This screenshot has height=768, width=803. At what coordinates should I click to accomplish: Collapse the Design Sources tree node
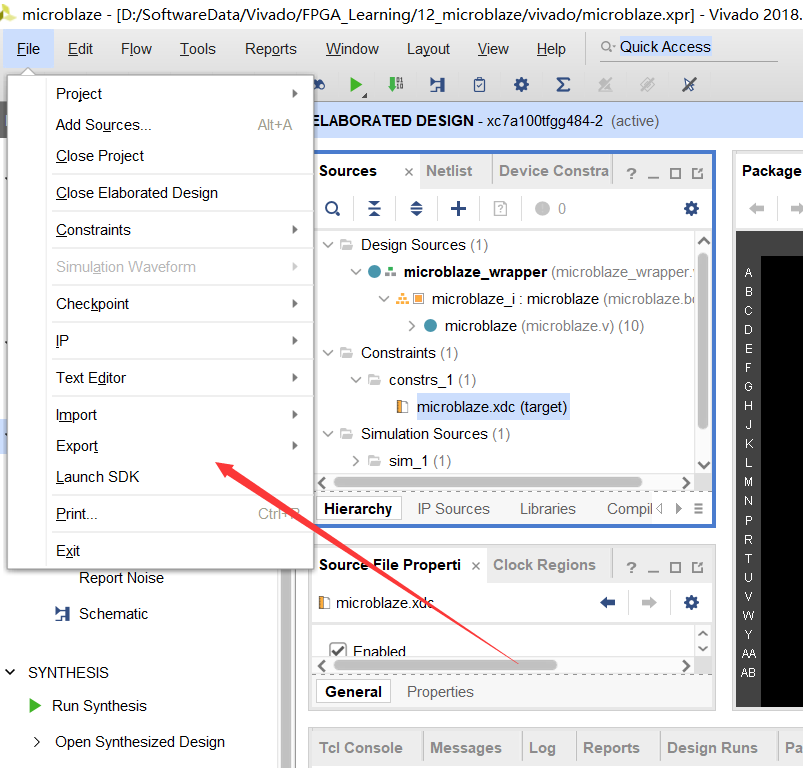327,245
